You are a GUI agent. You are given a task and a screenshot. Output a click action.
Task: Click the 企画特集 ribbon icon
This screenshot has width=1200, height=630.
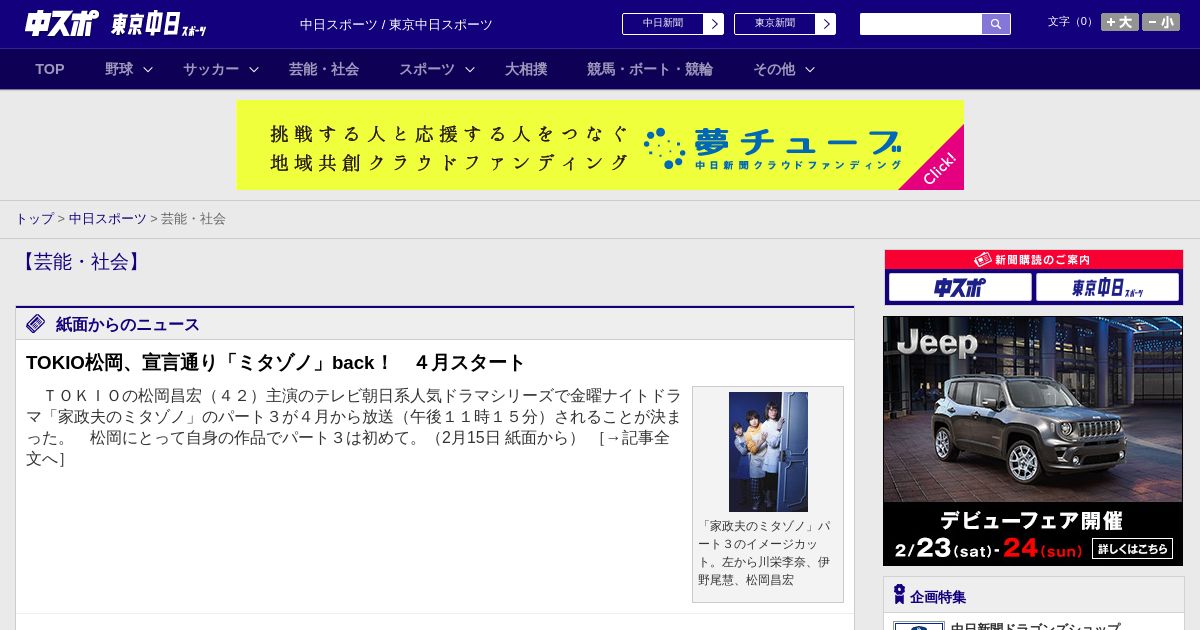pos(899,595)
